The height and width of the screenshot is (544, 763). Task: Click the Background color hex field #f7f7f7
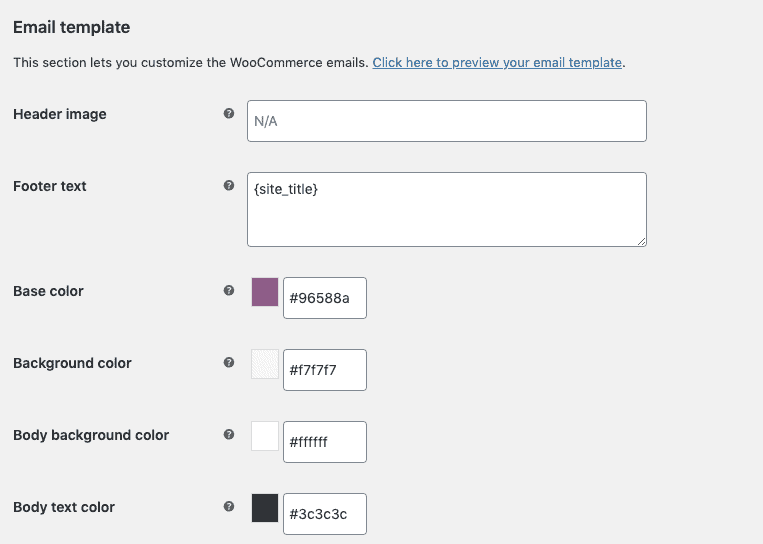pos(325,370)
